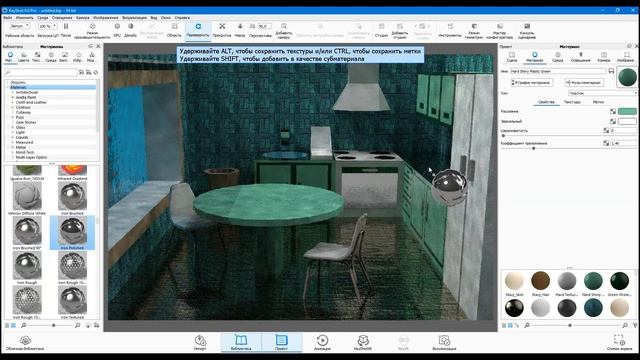
Task: Click the specular white color swatch
Action: point(627,121)
